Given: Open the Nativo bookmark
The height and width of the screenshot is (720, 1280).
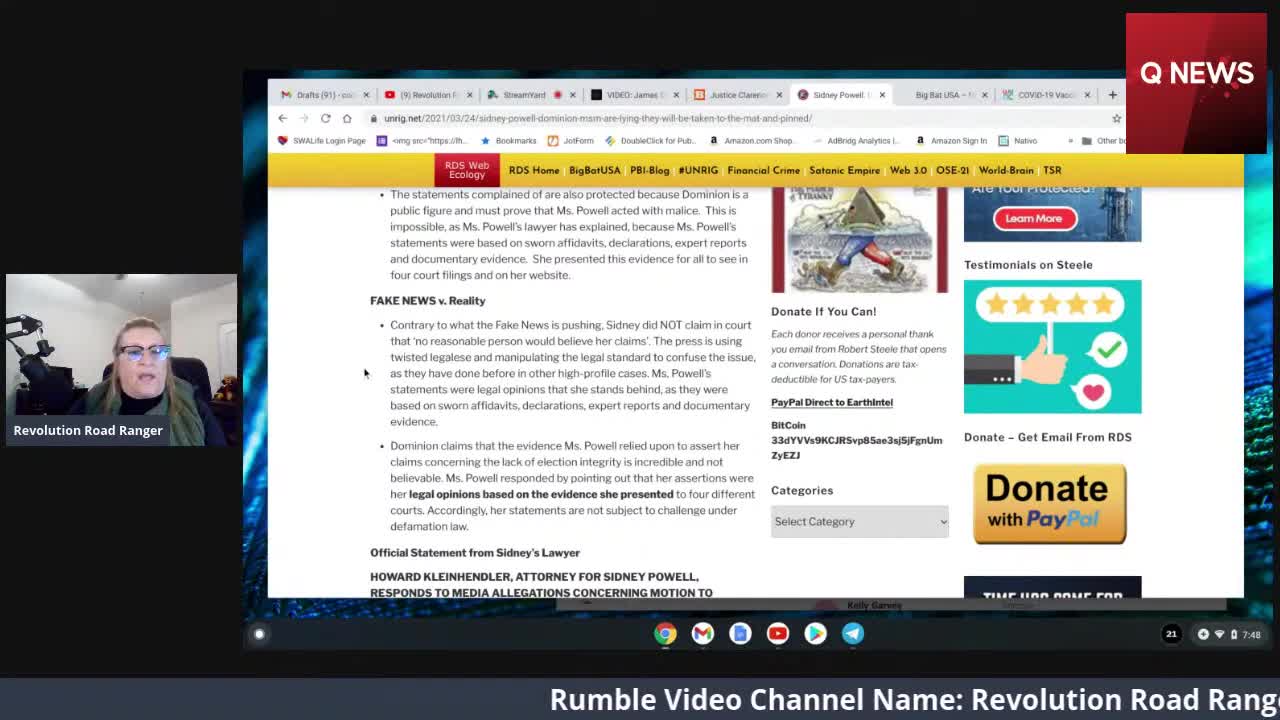Looking at the screenshot, I should click(x=1017, y=141).
